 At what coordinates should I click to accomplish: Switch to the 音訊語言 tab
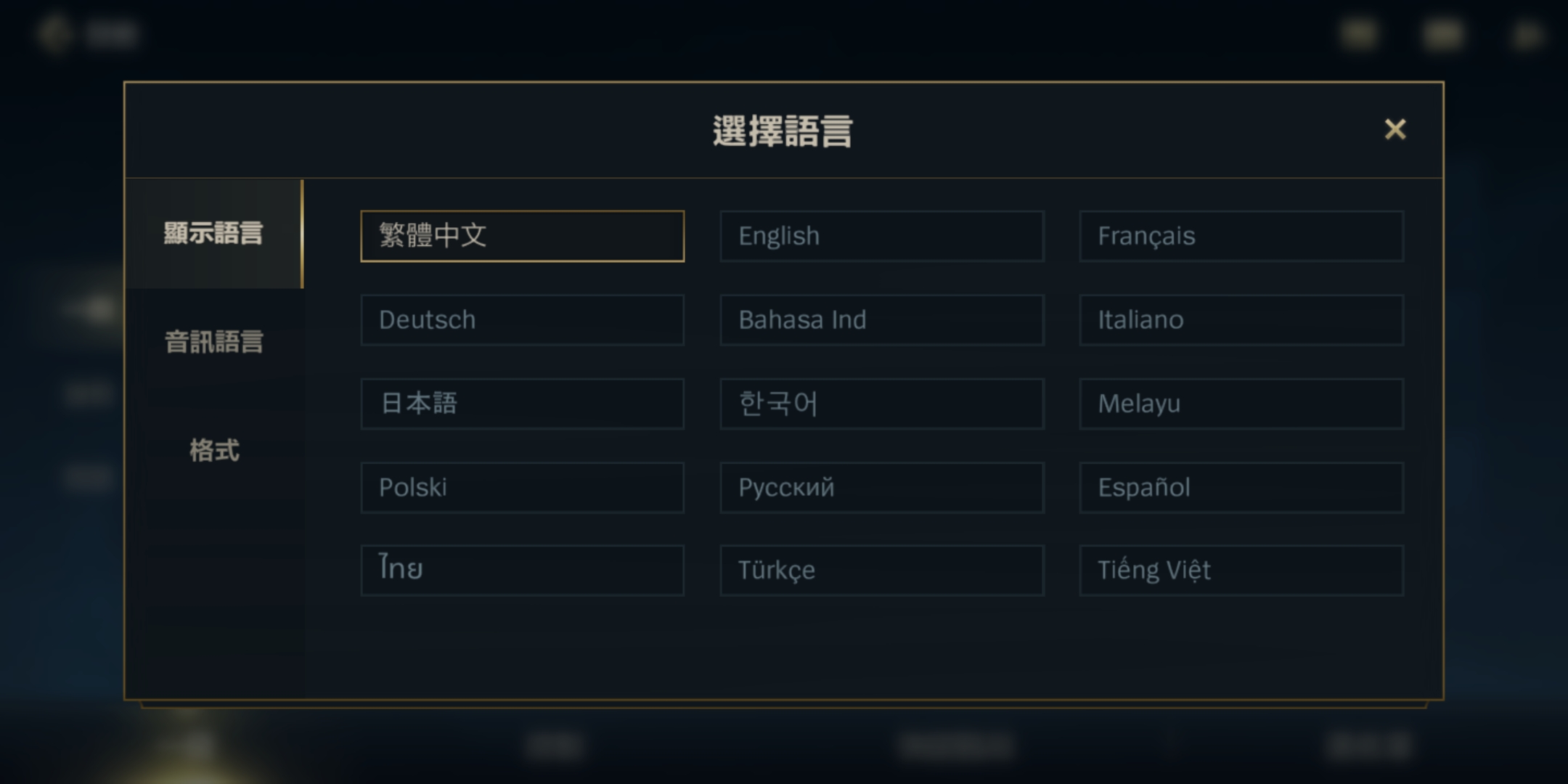coord(213,342)
